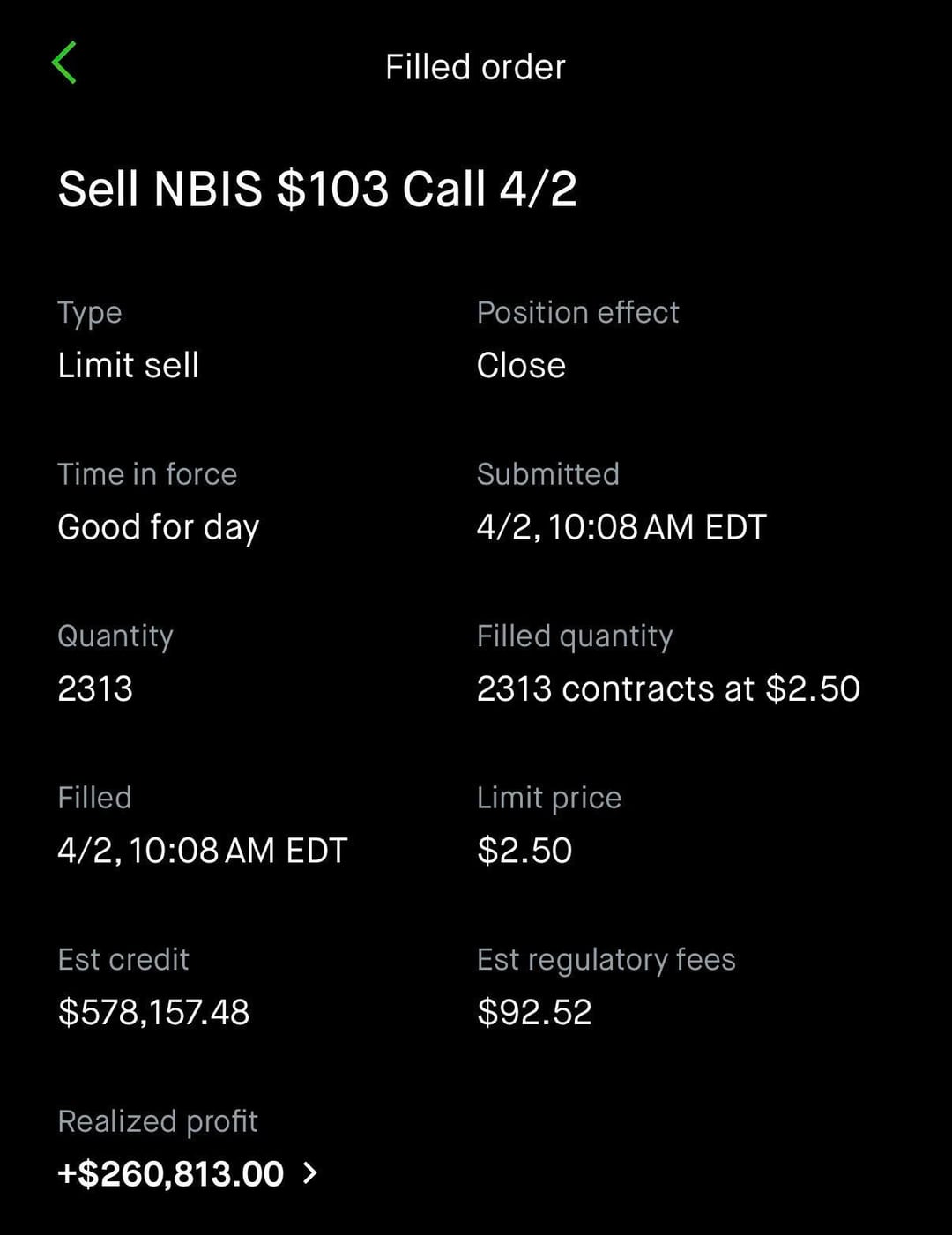Click the Realized profit label
The width and height of the screenshot is (952, 1235).
[x=157, y=1121]
